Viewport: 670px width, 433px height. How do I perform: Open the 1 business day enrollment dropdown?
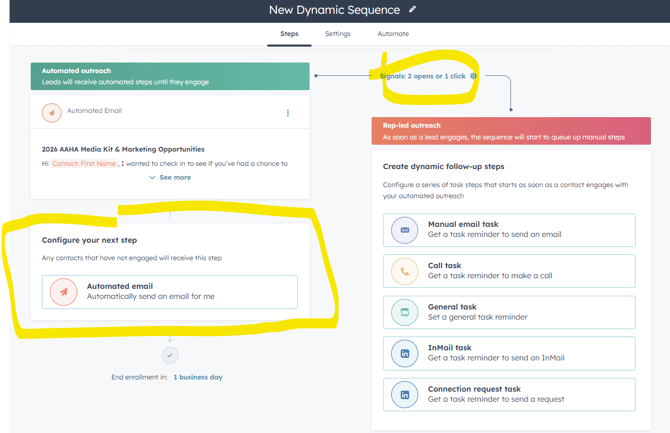[x=197, y=377]
